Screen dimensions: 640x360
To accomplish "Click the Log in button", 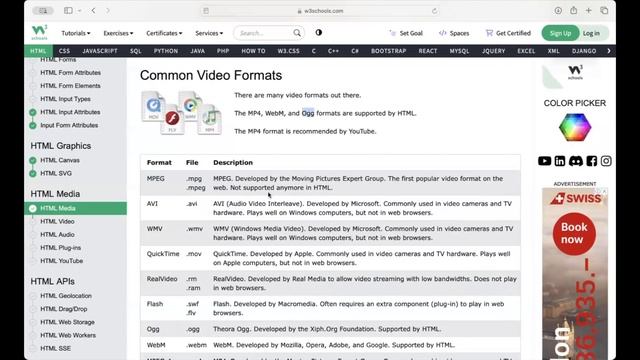I will point(591,33).
